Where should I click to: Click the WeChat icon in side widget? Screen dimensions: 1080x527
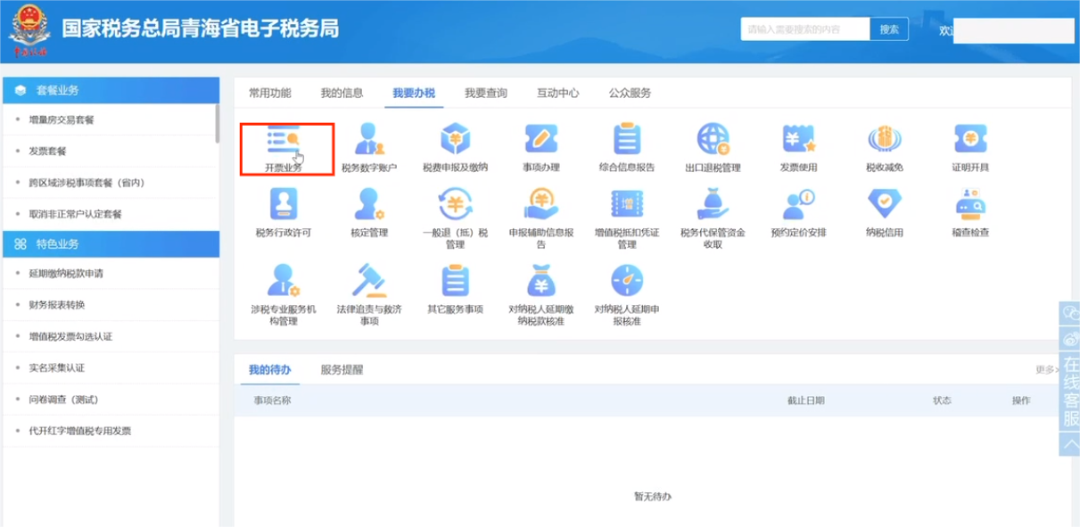pyautogui.click(x=1070, y=313)
